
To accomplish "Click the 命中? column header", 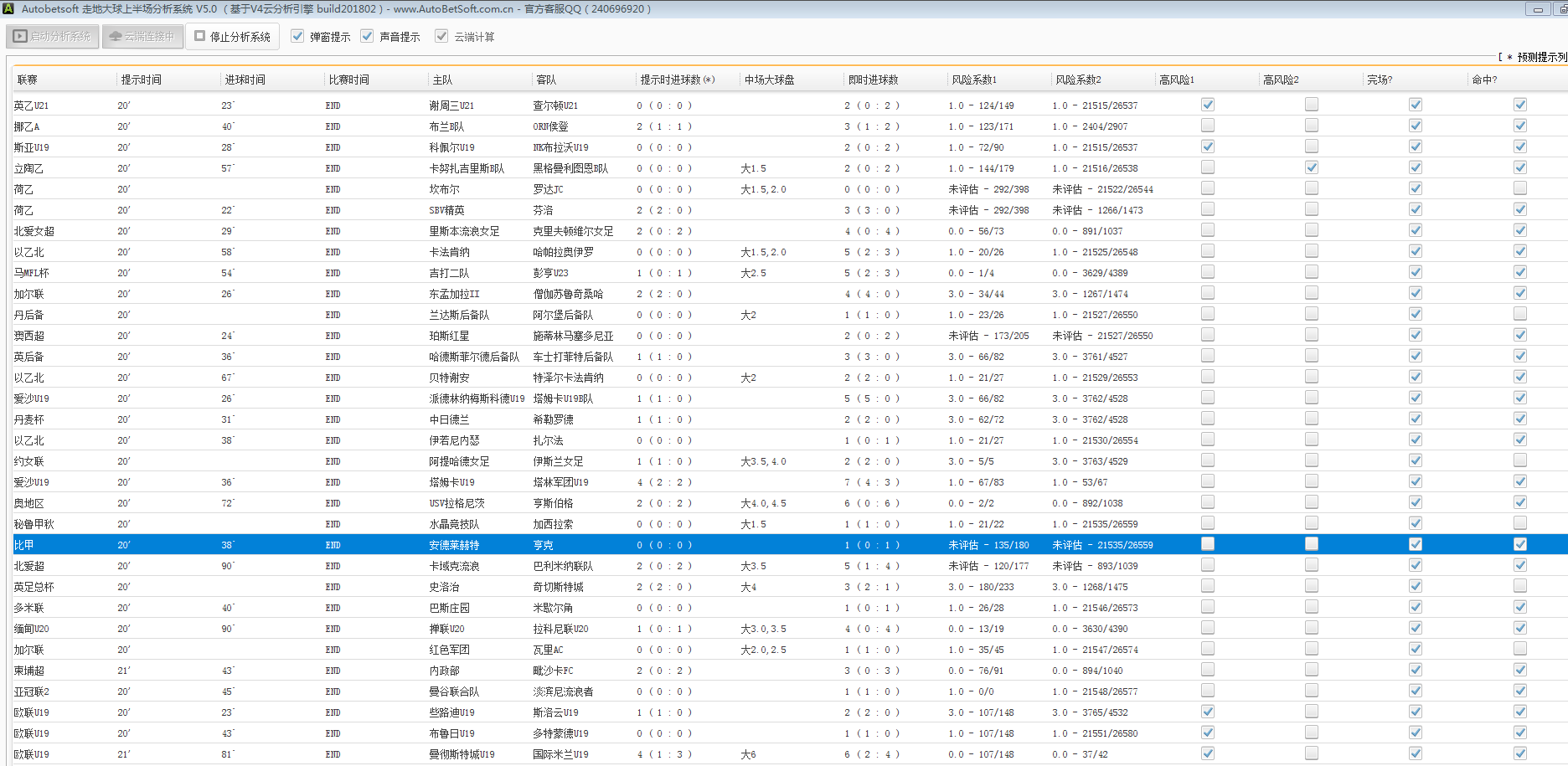I will (x=1484, y=80).
